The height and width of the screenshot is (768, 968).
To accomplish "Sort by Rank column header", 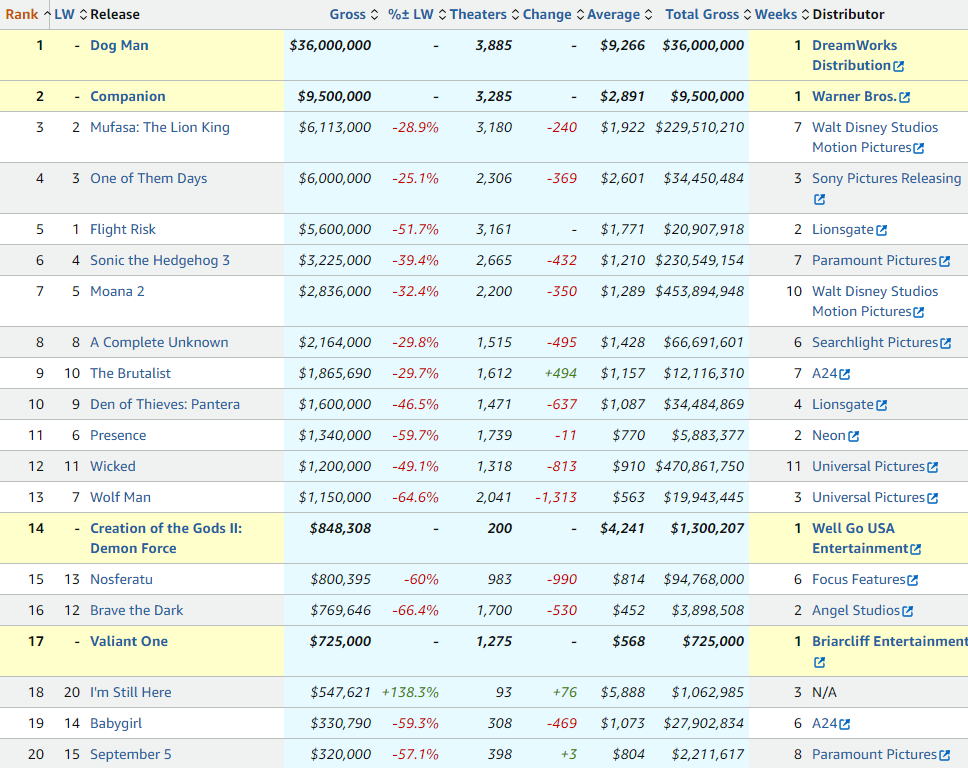I will pos(22,14).
